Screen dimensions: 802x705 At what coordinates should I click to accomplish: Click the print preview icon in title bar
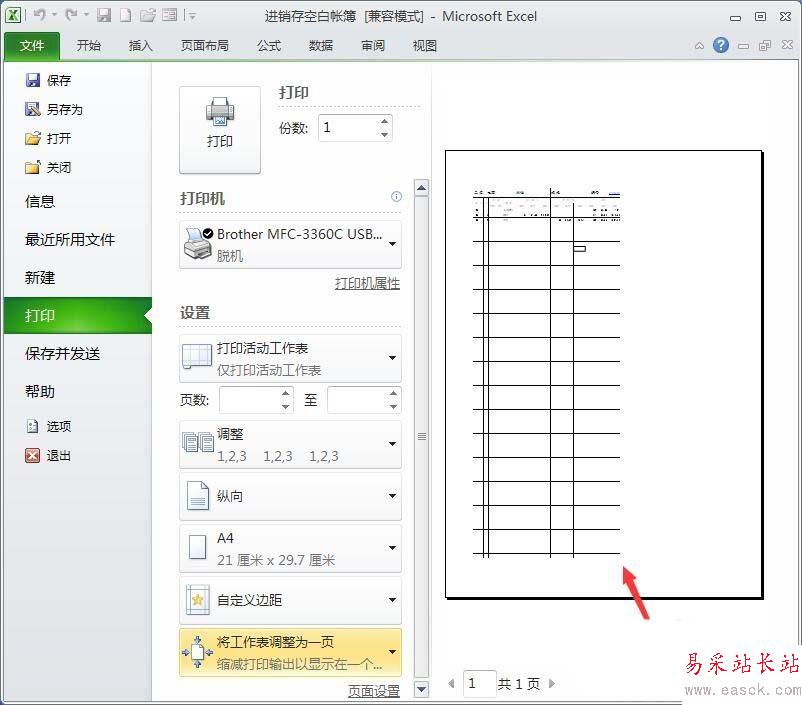(169, 15)
